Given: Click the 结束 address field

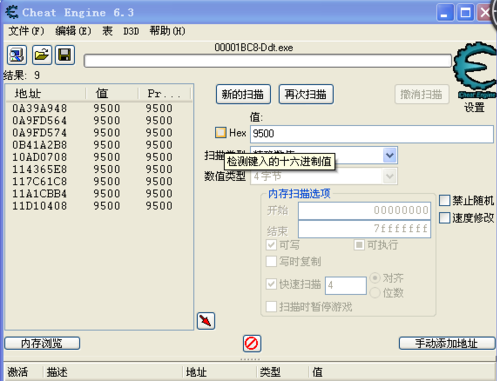Looking at the screenshot, I should [364, 229].
